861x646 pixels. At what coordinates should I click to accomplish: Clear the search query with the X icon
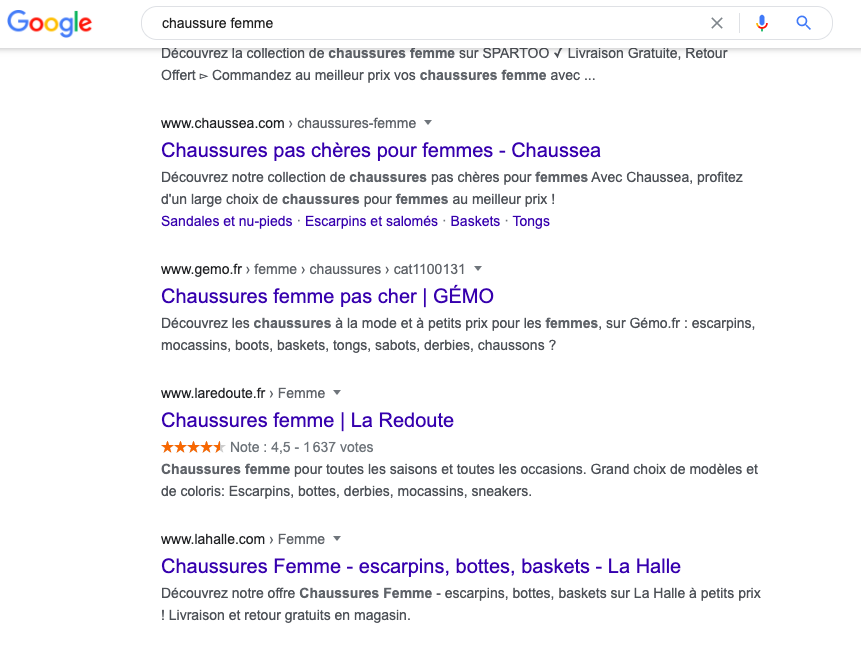pyautogui.click(x=717, y=23)
